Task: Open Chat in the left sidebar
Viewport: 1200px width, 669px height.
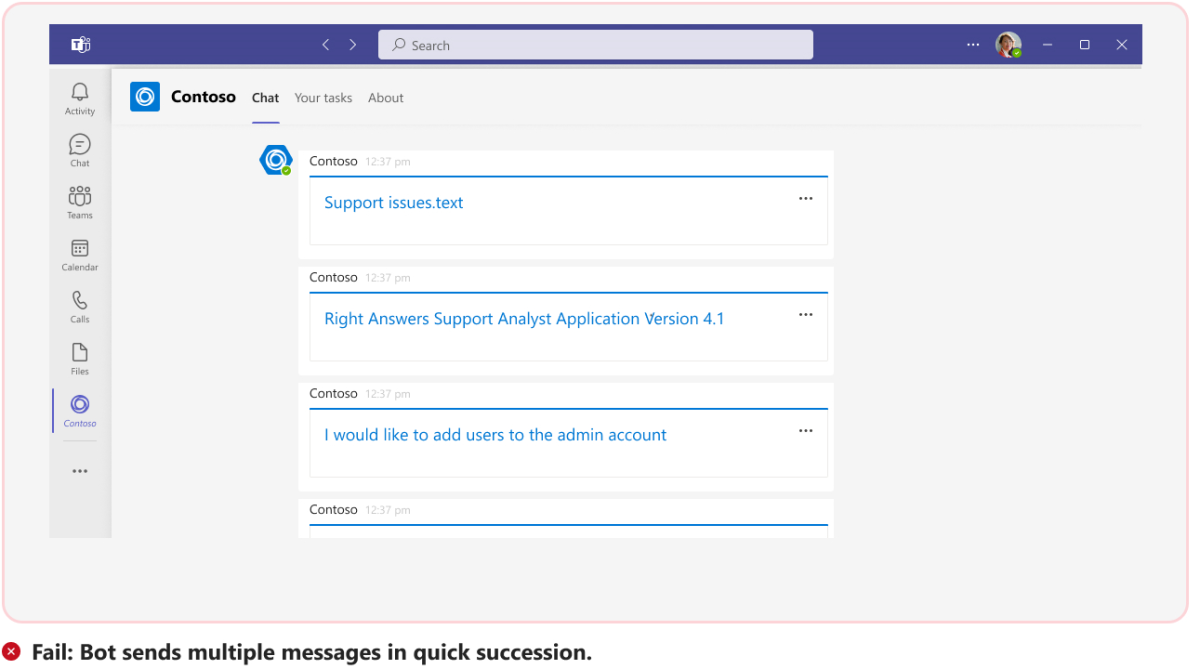Action: click(x=80, y=145)
